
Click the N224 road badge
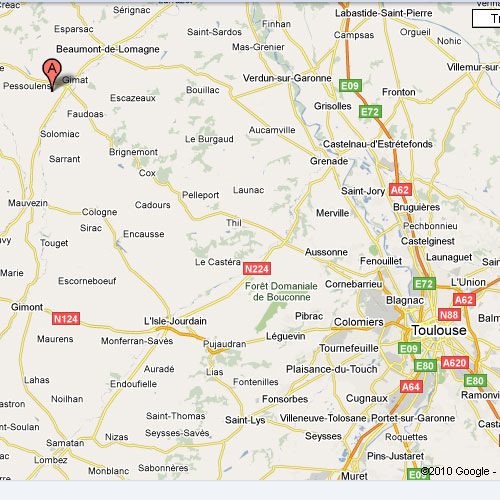tap(256, 269)
